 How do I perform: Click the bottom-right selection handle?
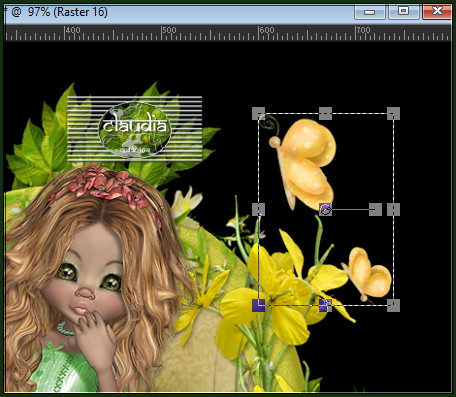tap(393, 305)
